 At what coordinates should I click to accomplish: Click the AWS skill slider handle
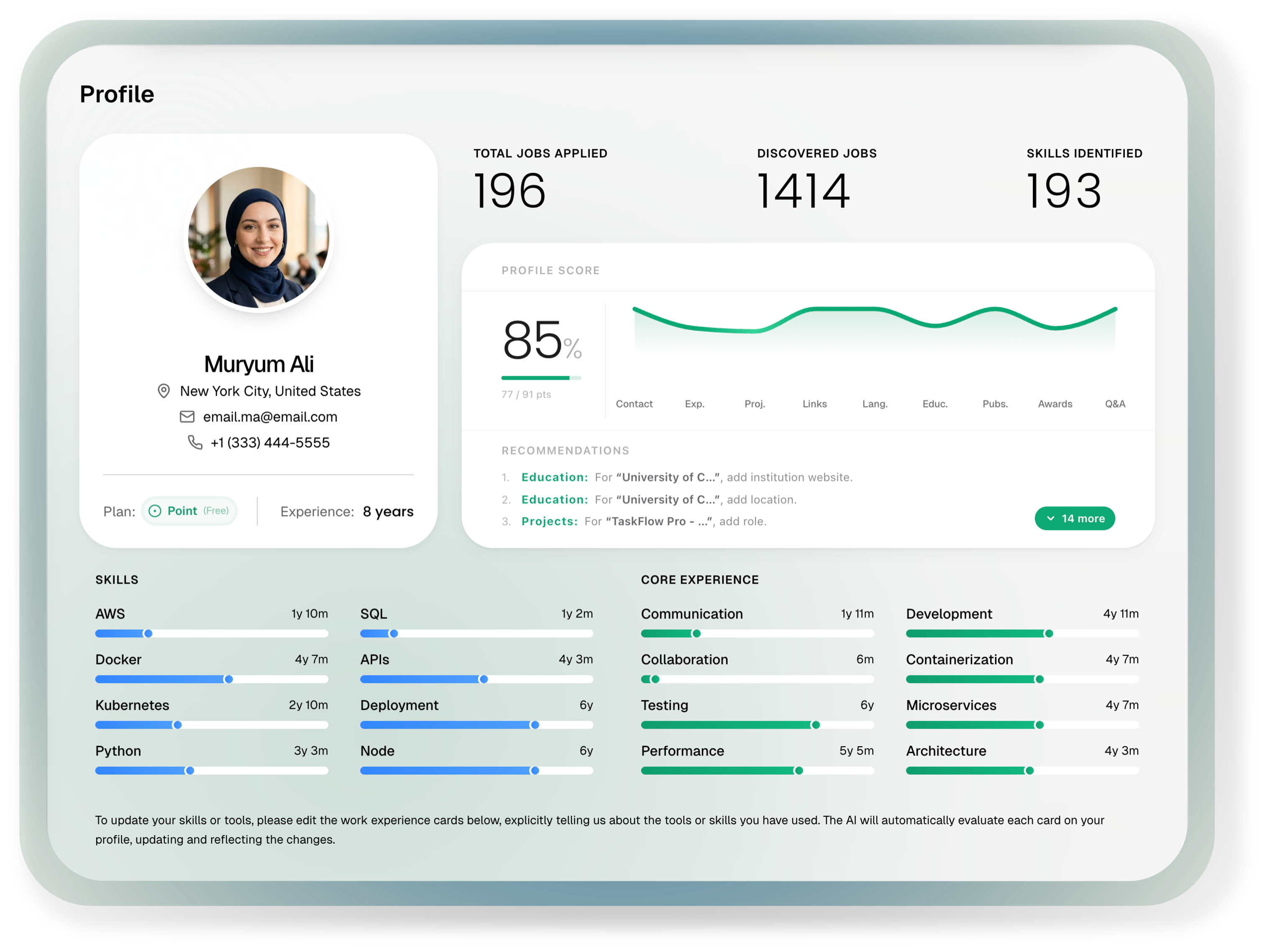(x=148, y=634)
